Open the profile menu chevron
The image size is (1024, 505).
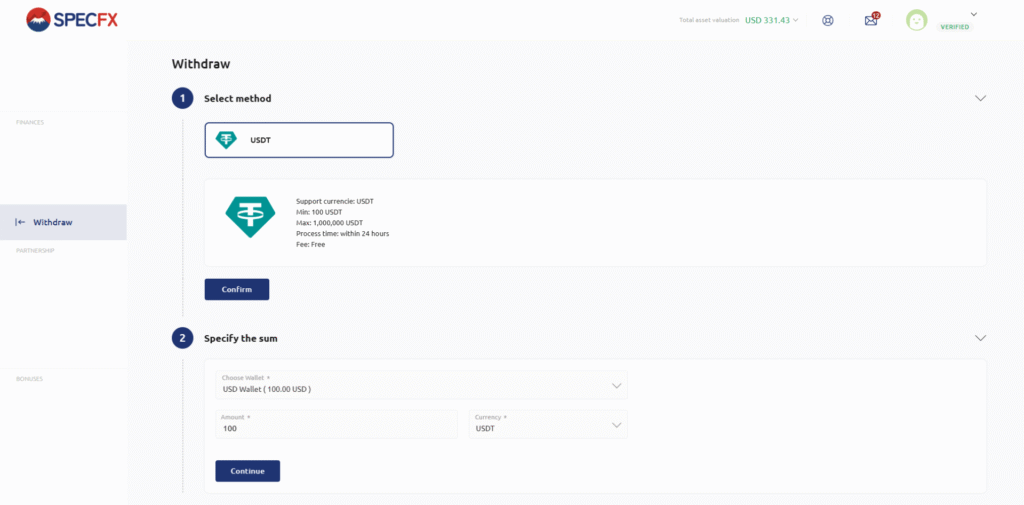coord(973,14)
